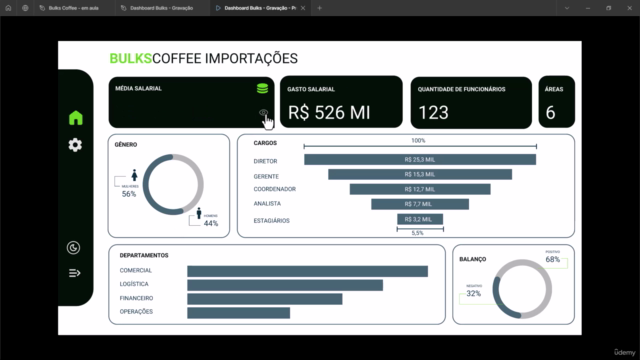Click the BALANÇO heading
Image resolution: width=640 pixels, height=360 pixels.
(x=473, y=259)
